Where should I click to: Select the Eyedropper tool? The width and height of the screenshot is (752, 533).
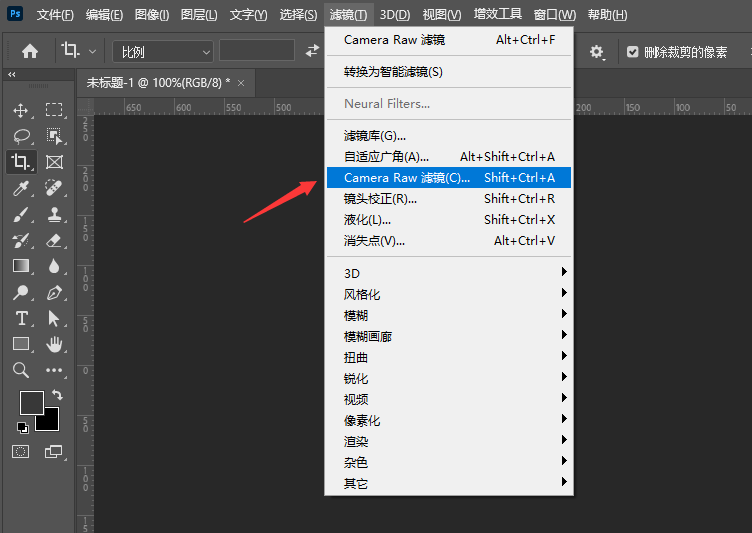coord(21,188)
